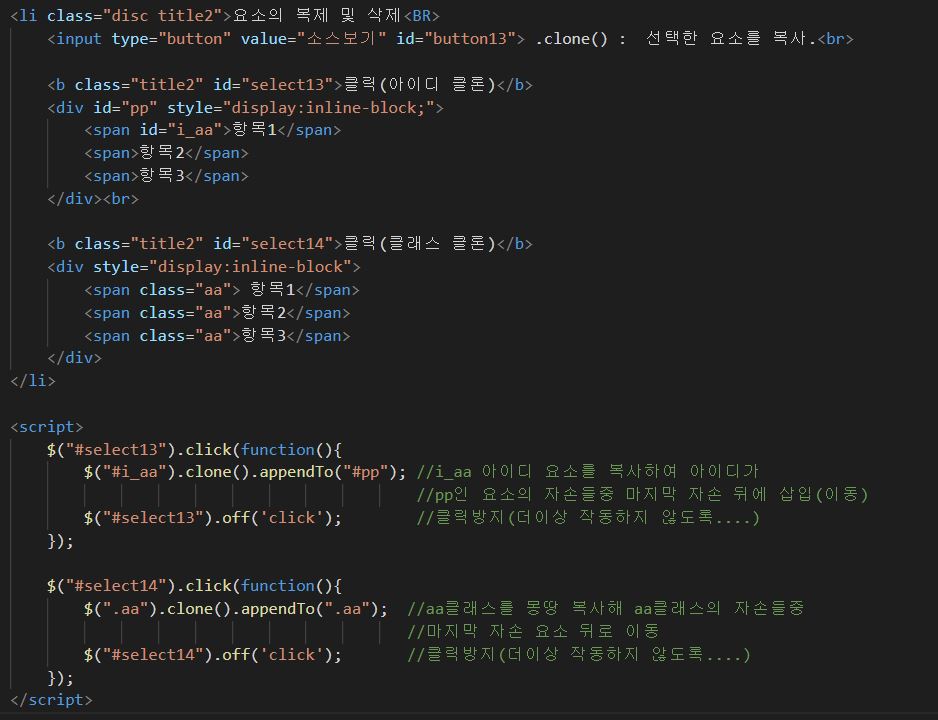This screenshot has height=720, width=938.
Task: Click the closing </div><br> line
Action: [93, 199]
